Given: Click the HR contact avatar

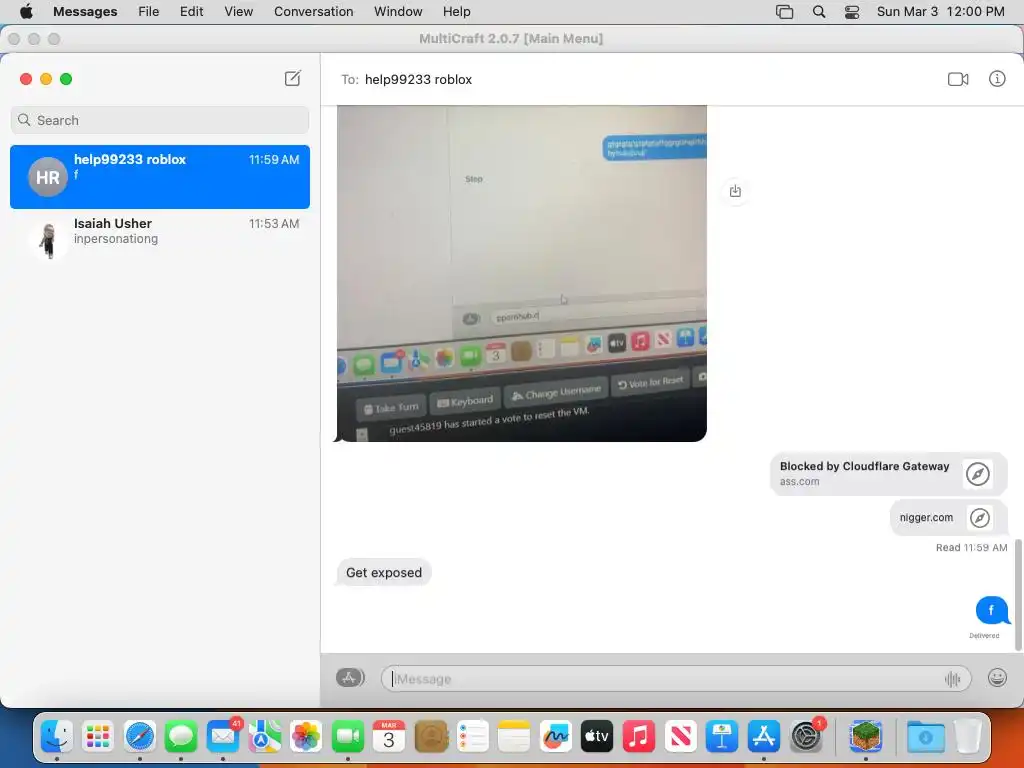Looking at the screenshot, I should (x=48, y=177).
